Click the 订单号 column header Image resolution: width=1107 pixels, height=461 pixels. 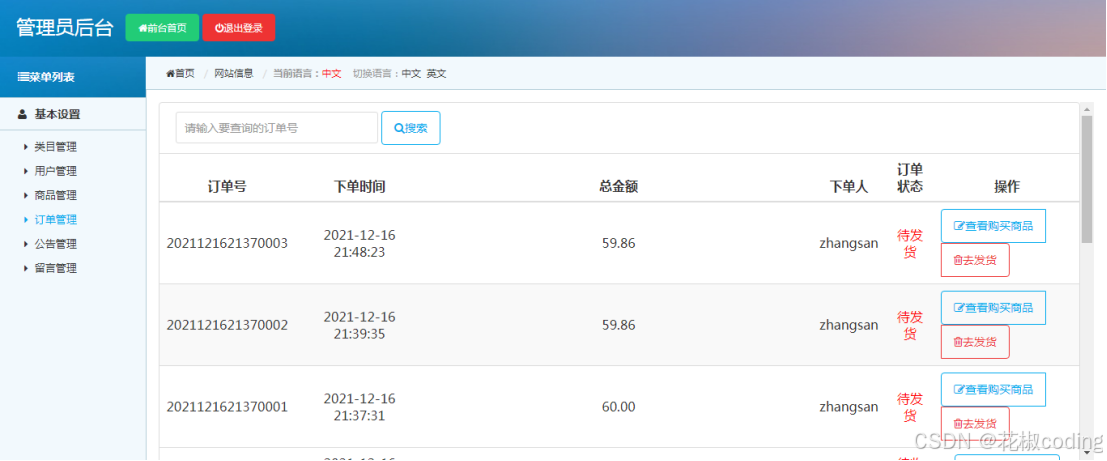coord(227,186)
